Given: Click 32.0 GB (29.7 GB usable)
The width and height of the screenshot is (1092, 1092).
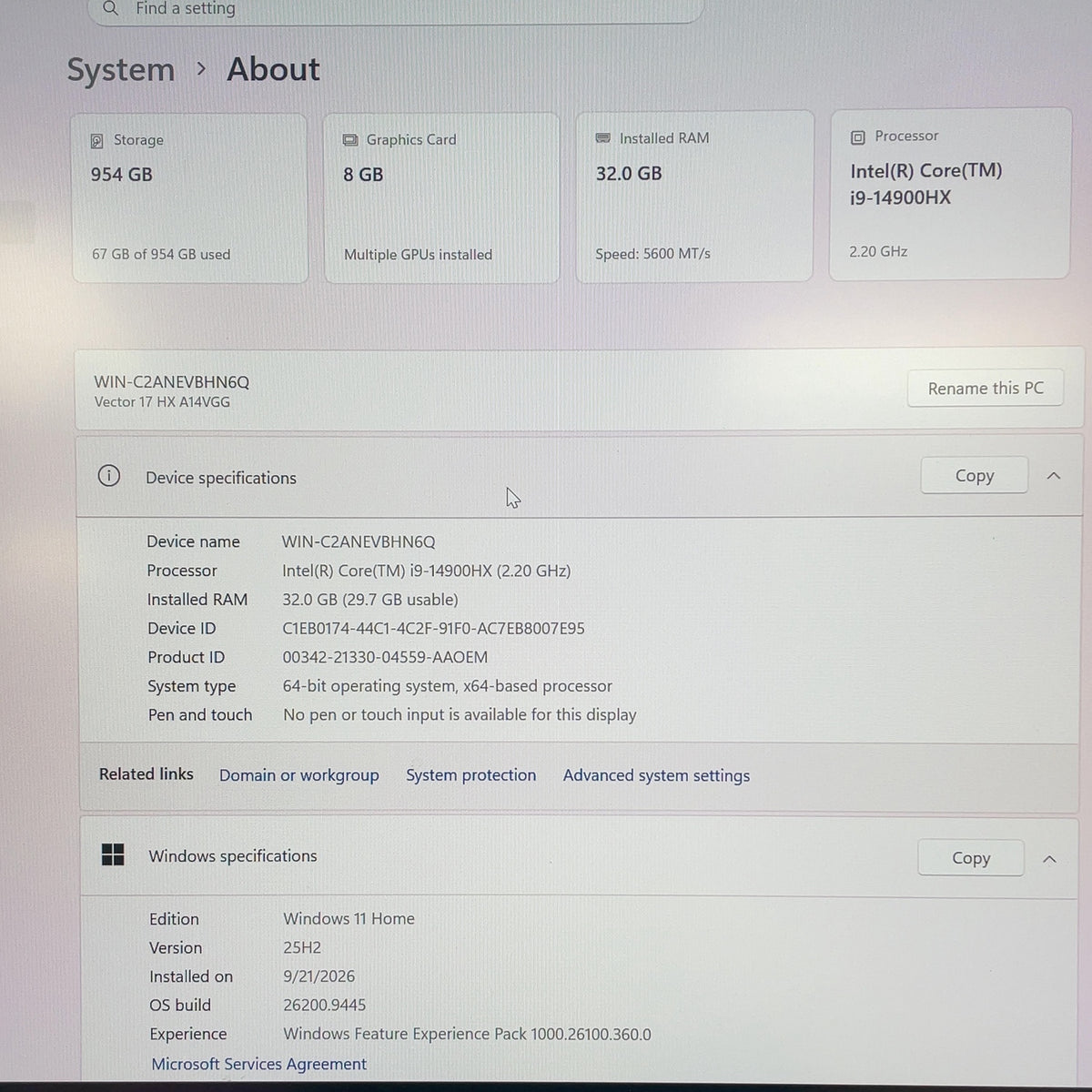Looking at the screenshot, I should (370, 600).
